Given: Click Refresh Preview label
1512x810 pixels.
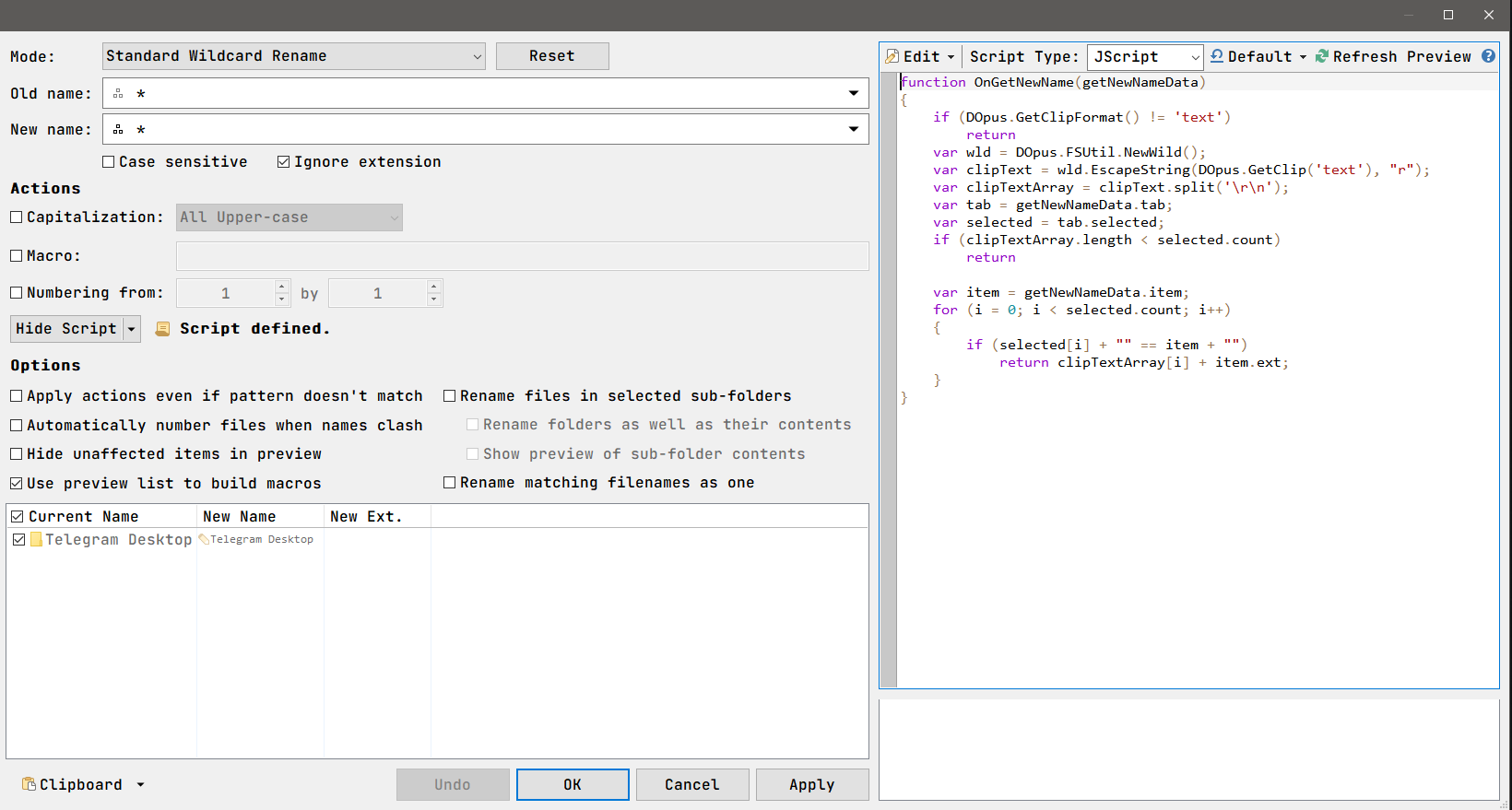Looking at the screenshot, I should click(1401, 57).
